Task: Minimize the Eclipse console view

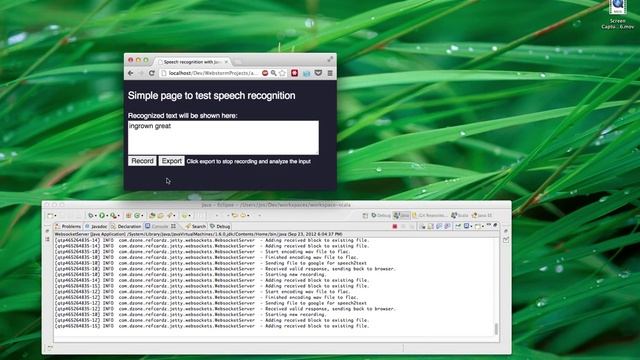Action: pos(489,225)
